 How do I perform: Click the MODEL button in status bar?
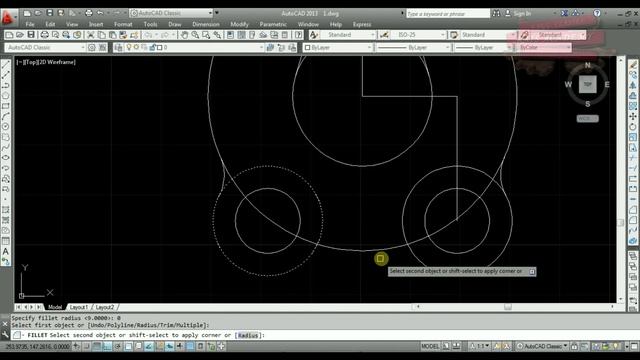(x=430, y=347)
